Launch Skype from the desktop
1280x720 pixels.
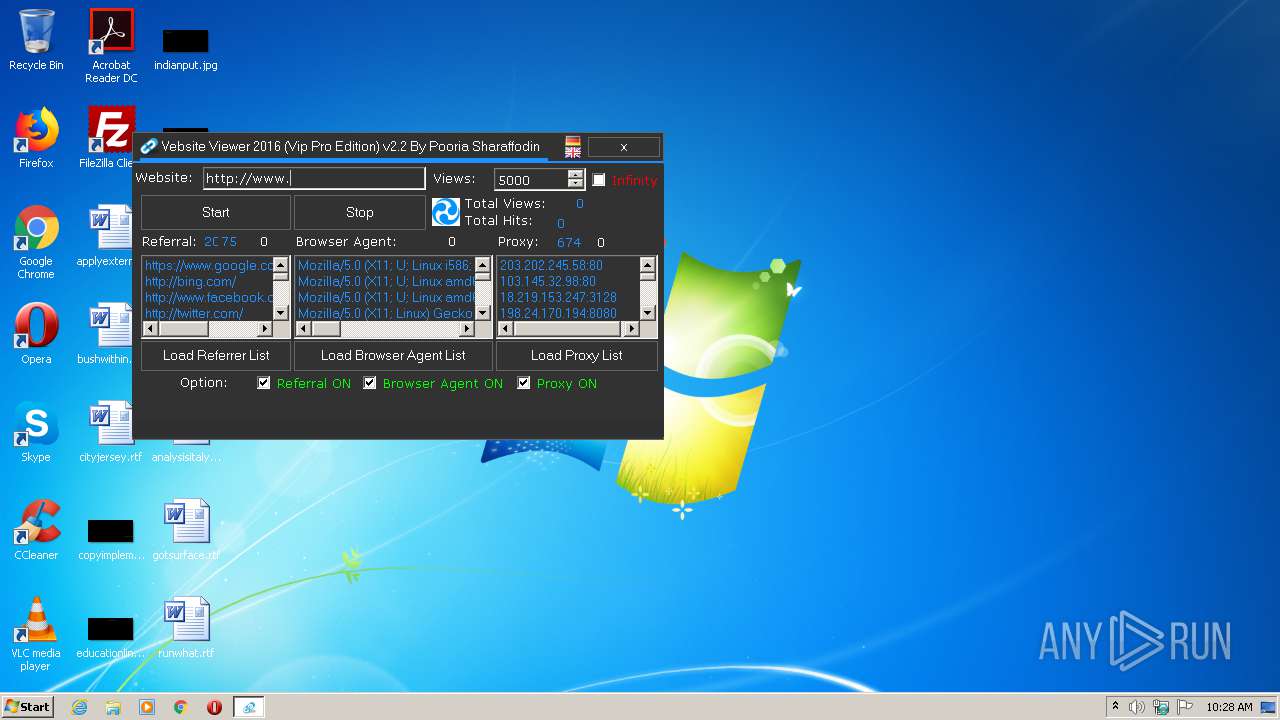click(x=36, y=431)
